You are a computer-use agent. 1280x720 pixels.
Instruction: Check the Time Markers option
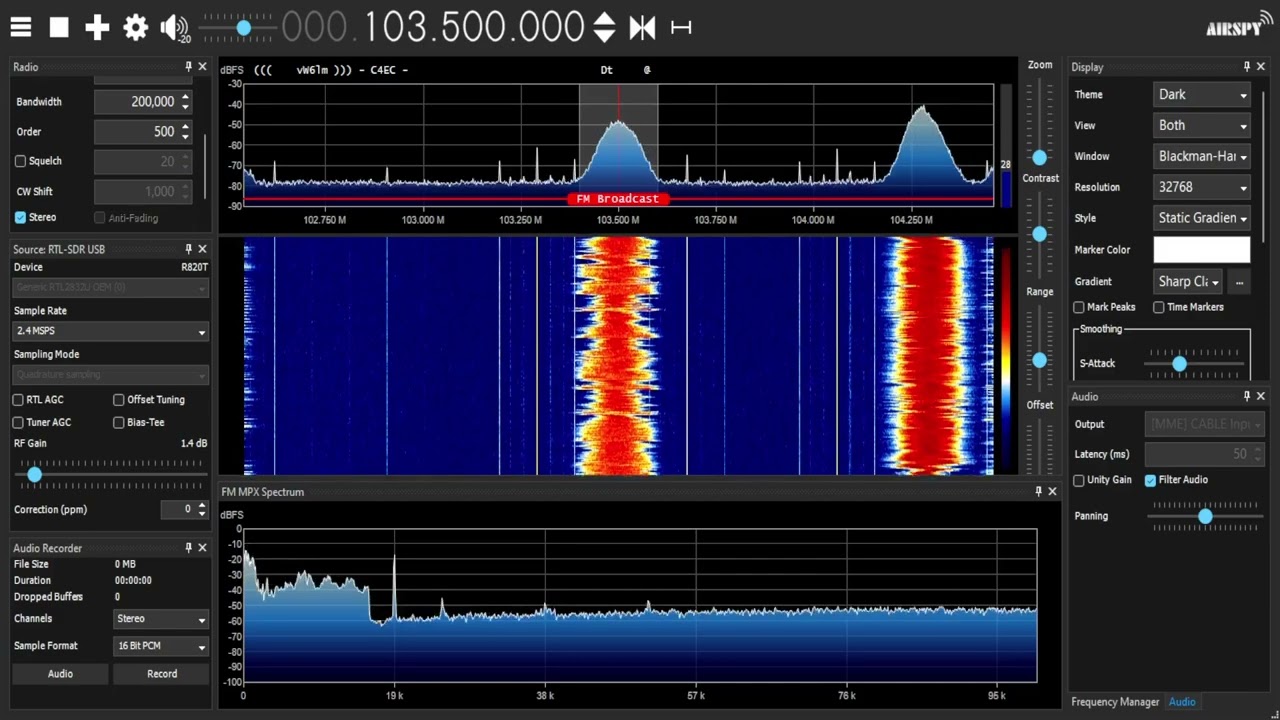click(1159, 308)
